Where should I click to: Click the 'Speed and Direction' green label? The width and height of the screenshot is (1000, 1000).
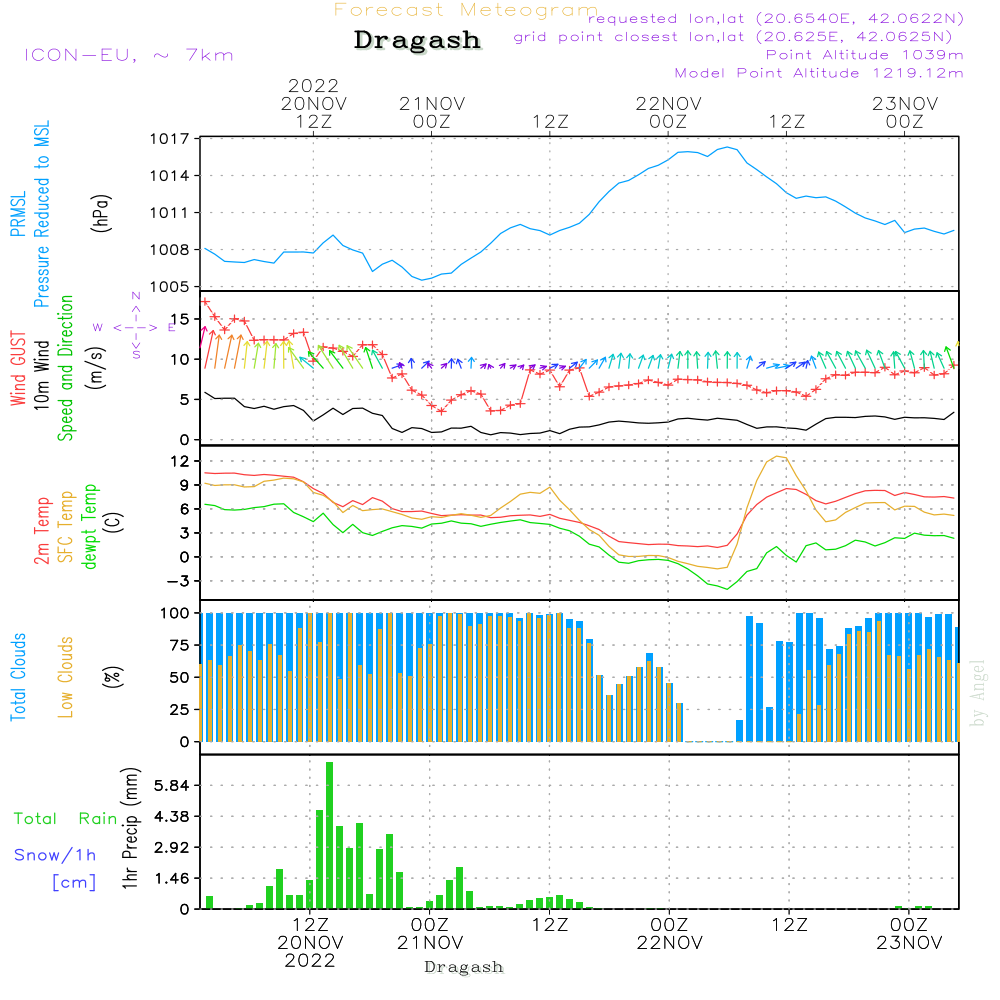(x=66, y=368)
